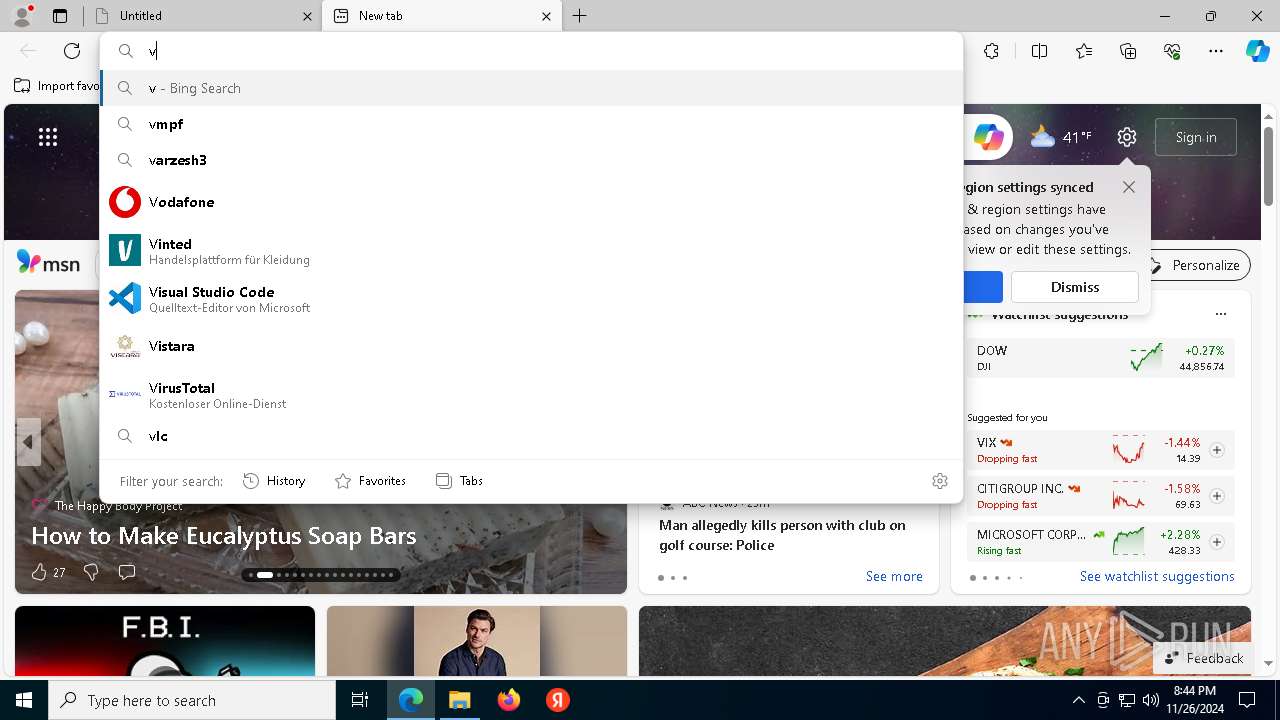Click the Feedback button
The height and width of the screenshot is (720, 1280).
(1203, 658)
